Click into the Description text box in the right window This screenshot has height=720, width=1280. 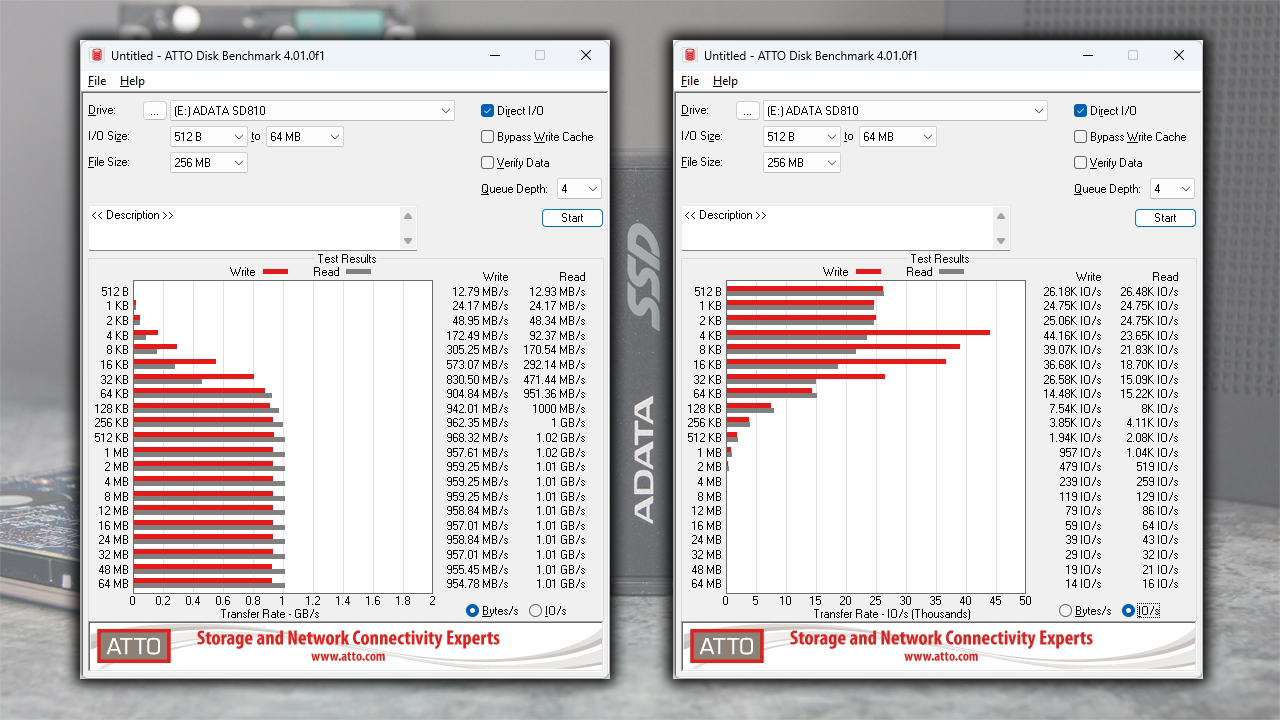838,228
